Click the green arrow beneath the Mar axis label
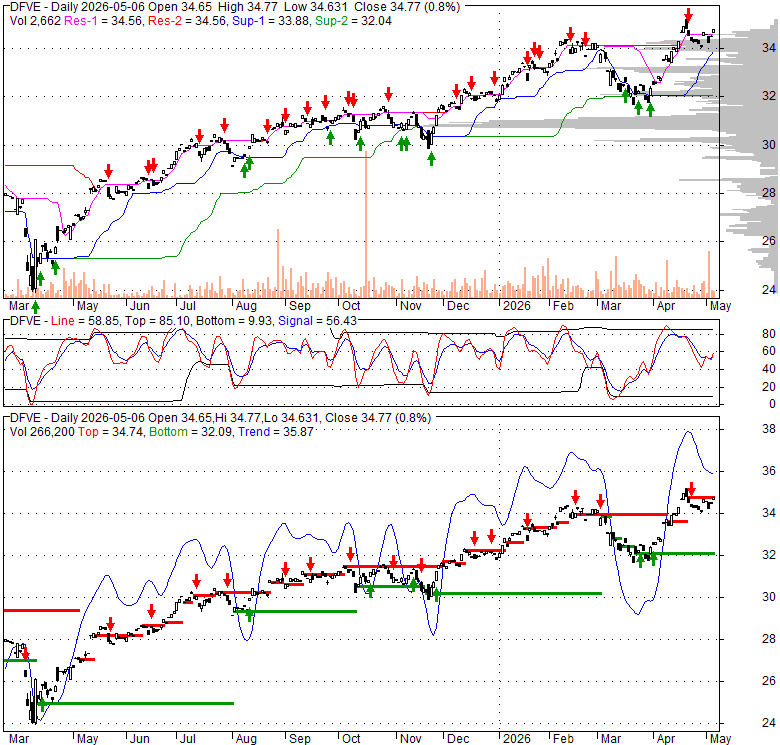780x745 pixels. (35, 306)
